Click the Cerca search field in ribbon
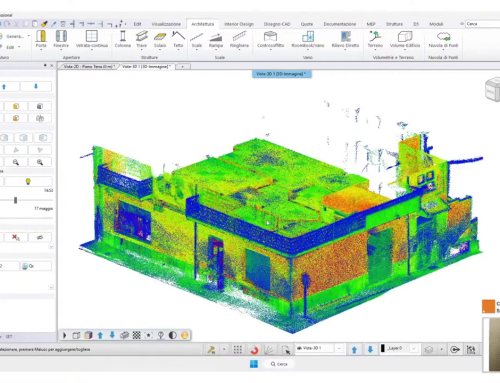Screen dimensions: 500x383 click(x=482, y=24)
